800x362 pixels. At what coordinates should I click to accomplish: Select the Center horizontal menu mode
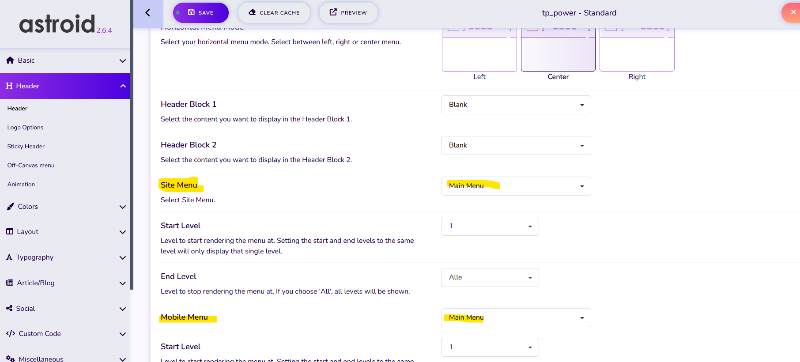click(x=558, y=49)
